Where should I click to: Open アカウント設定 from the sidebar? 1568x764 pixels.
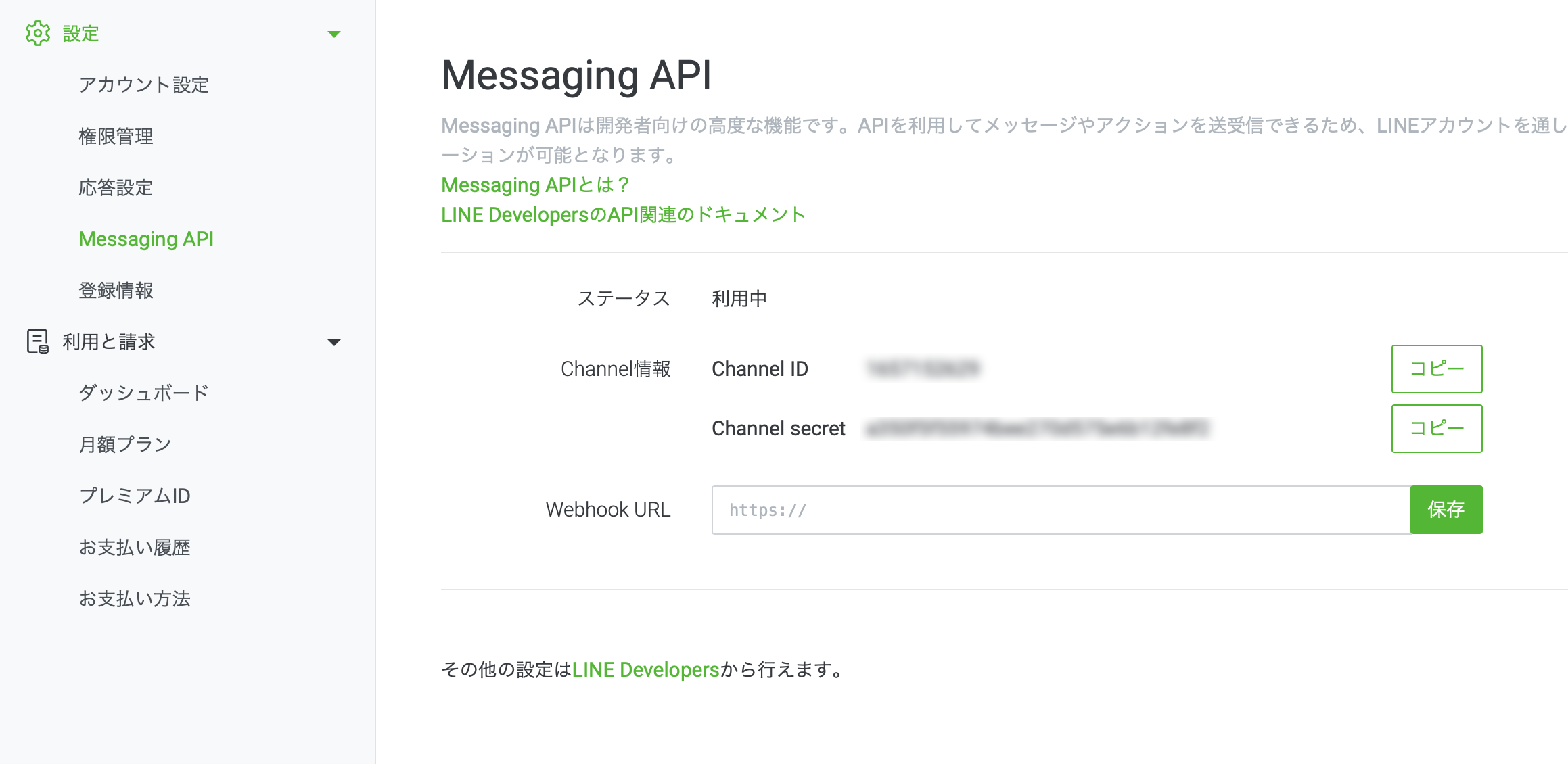144,85
